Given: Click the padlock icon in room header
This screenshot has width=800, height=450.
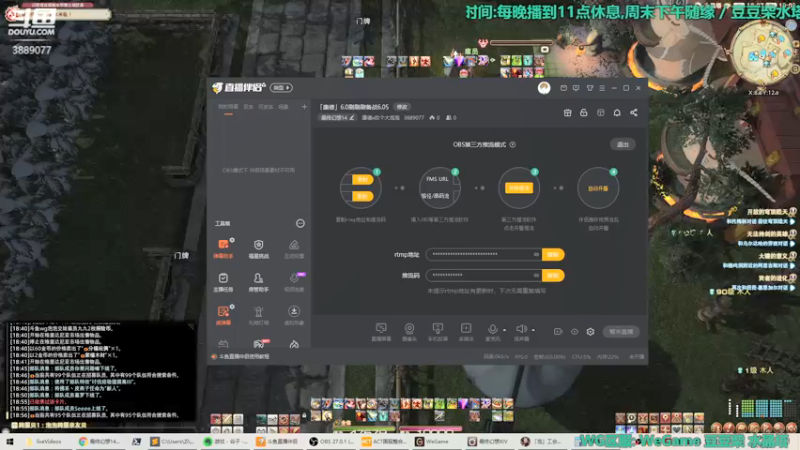Looking at the screenshot, I should [584, 113].
